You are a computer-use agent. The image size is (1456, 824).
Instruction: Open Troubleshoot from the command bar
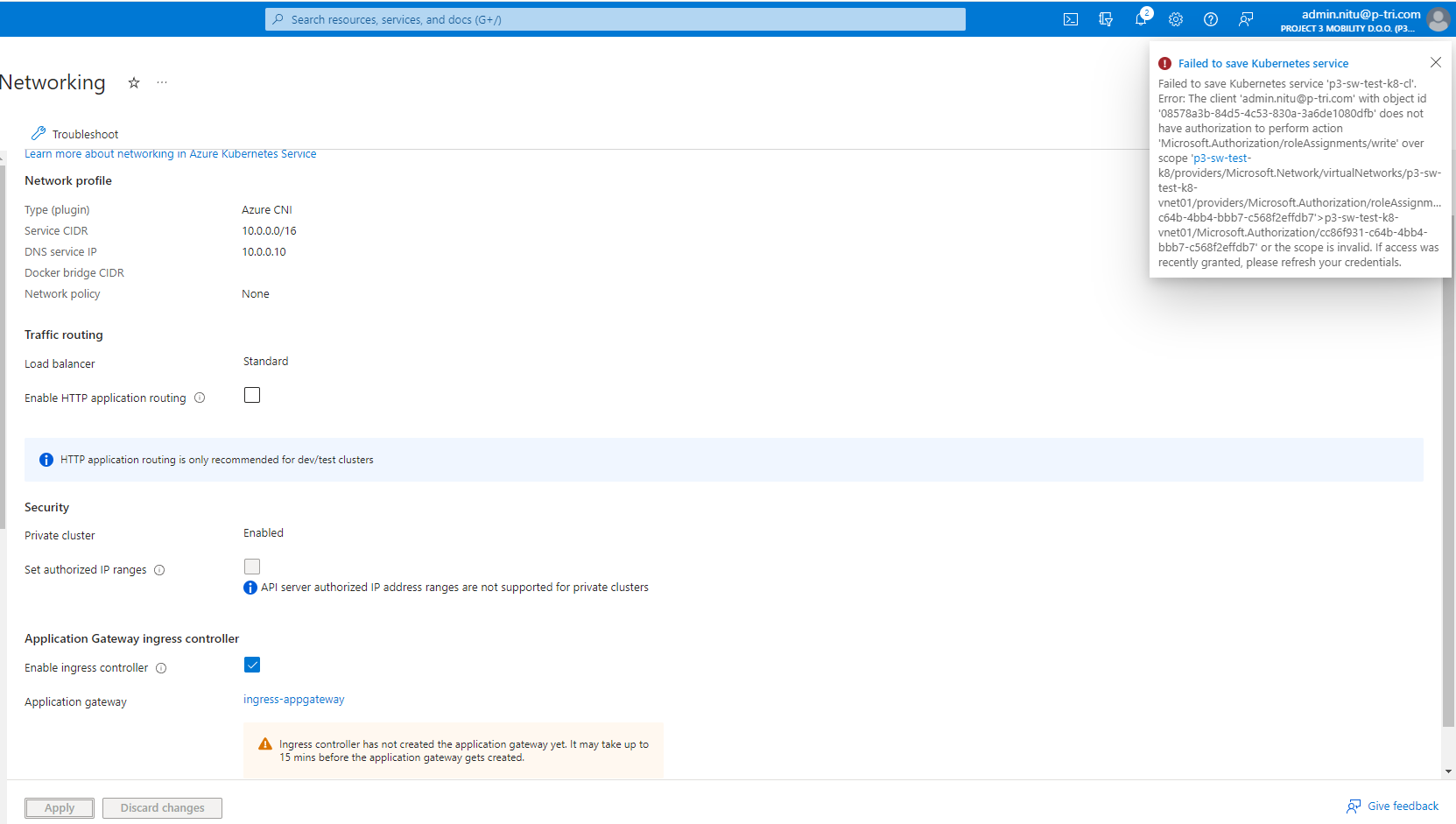(75, 134)
